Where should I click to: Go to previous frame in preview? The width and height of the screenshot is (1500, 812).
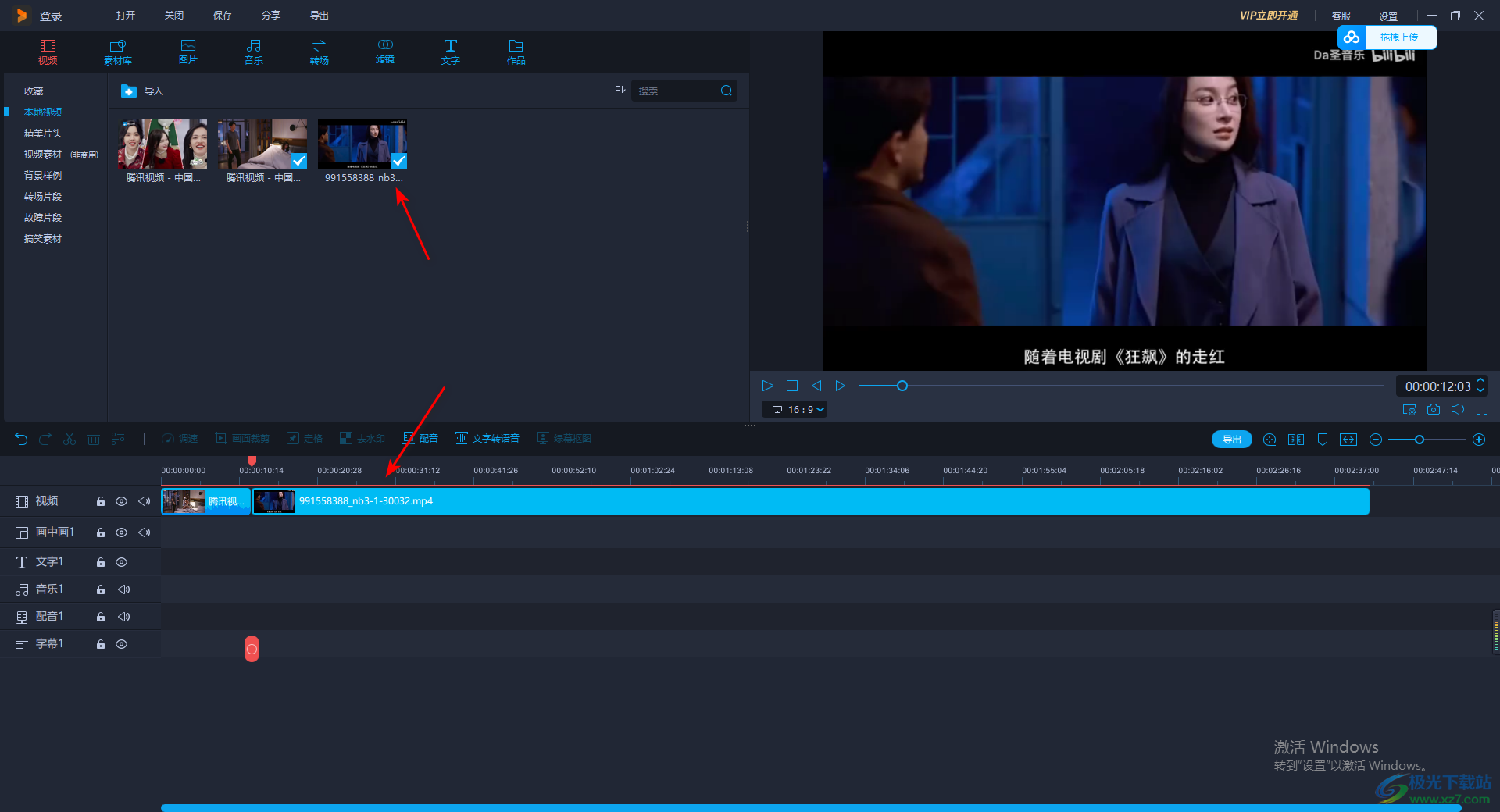pos(816,386)
